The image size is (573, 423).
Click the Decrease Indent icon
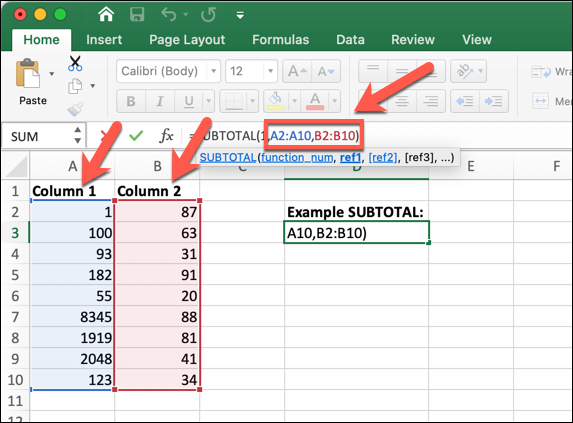[x=465, y=101]
